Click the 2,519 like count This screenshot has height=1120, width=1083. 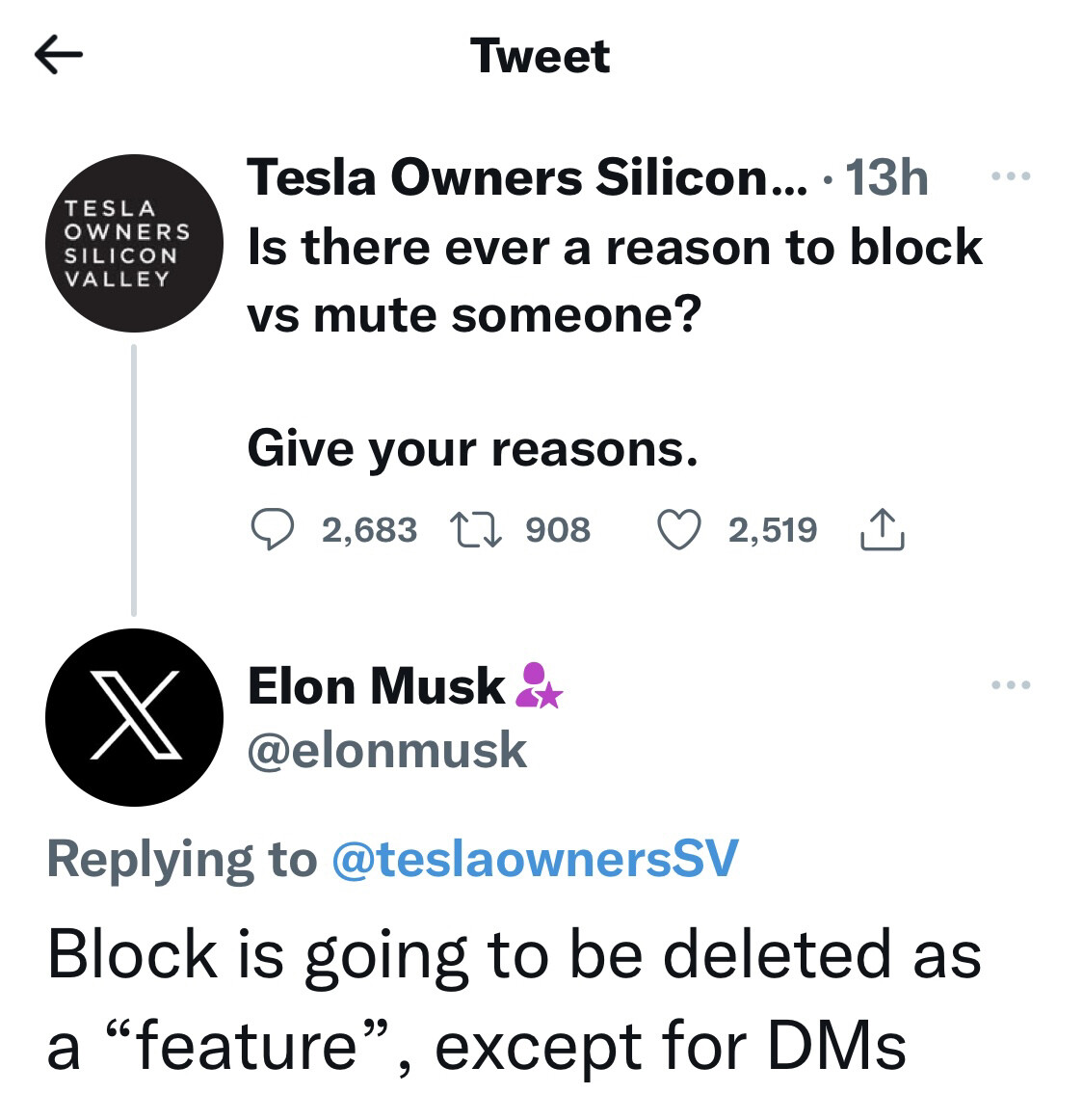[x=773, y=530]
